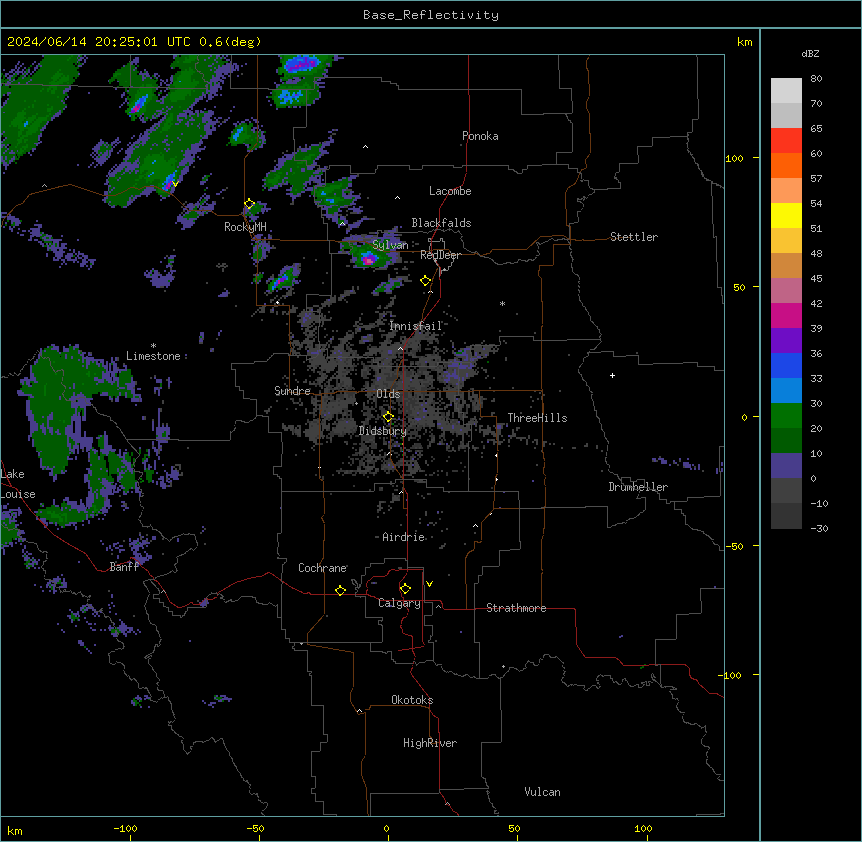Viewport: 862px width, 842px height.
Task: Select the purple 36-39 dBZ legend swatch
Action: tap(786, 341)
